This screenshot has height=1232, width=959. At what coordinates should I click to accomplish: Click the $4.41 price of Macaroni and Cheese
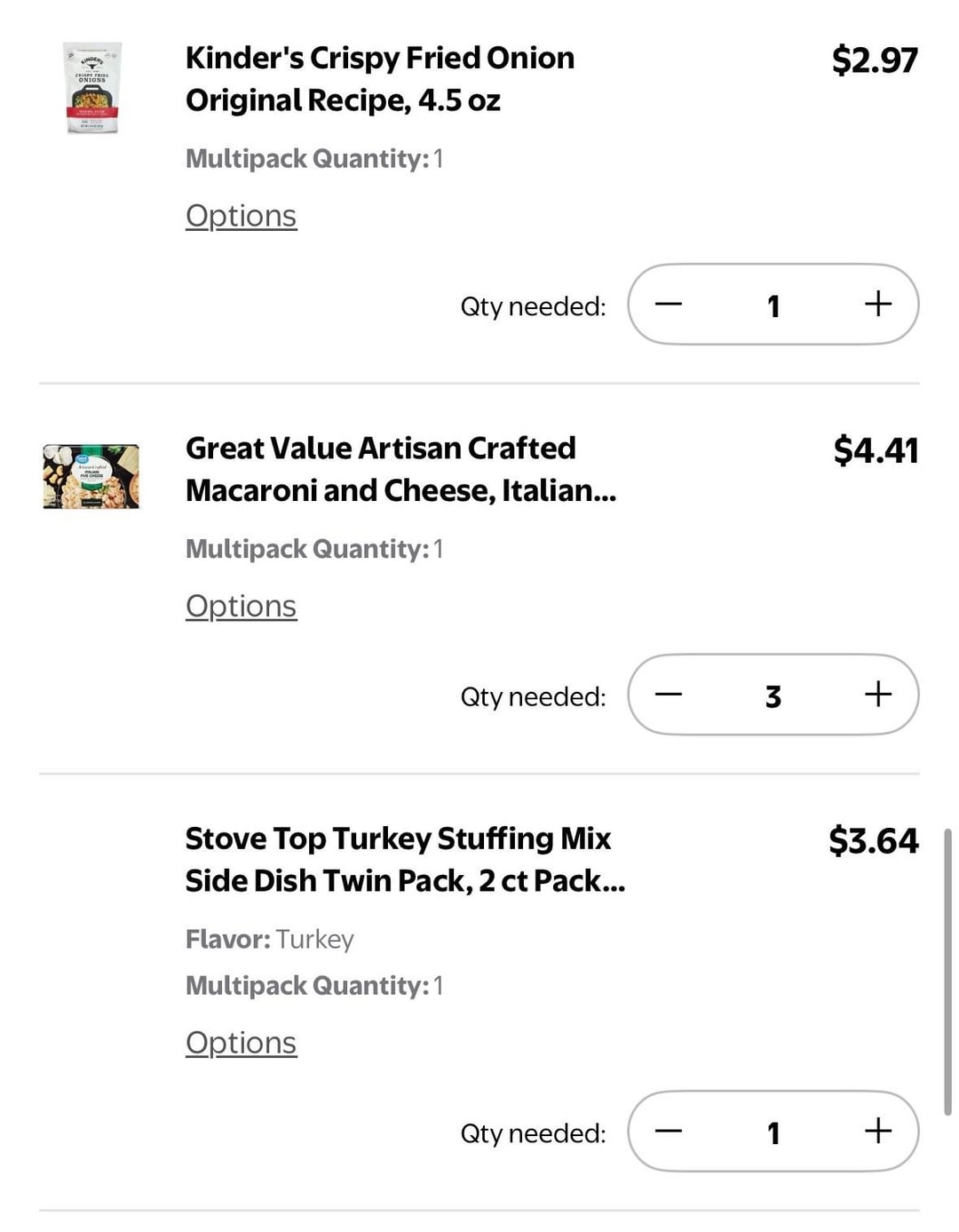coord(875,450)
